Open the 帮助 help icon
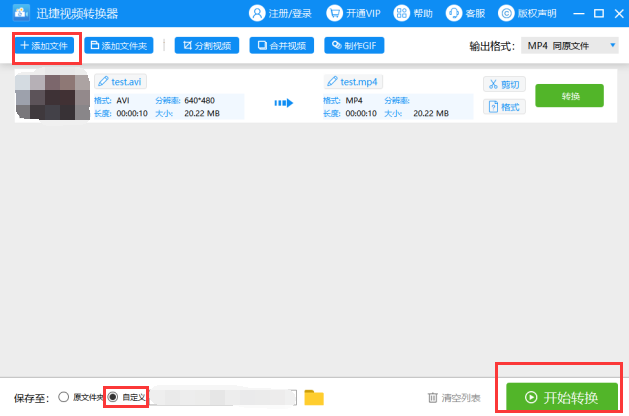The height and width of the screenshot is (416, 629). [402, 13]
